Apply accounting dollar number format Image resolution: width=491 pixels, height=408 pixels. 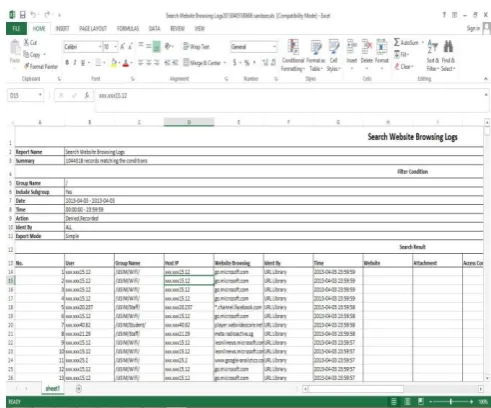tap(234, 62)
